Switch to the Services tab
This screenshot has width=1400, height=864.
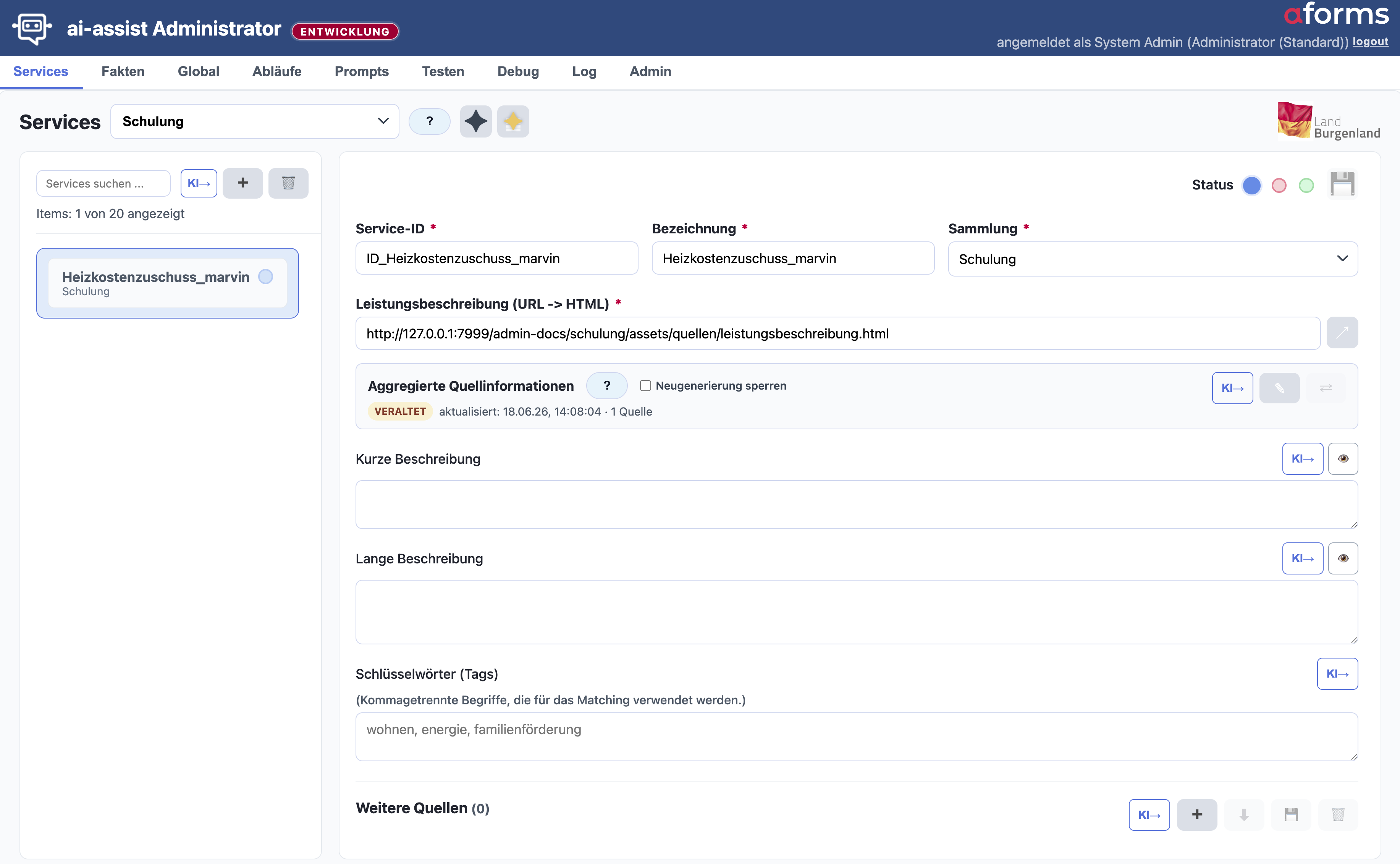point(40,71)
